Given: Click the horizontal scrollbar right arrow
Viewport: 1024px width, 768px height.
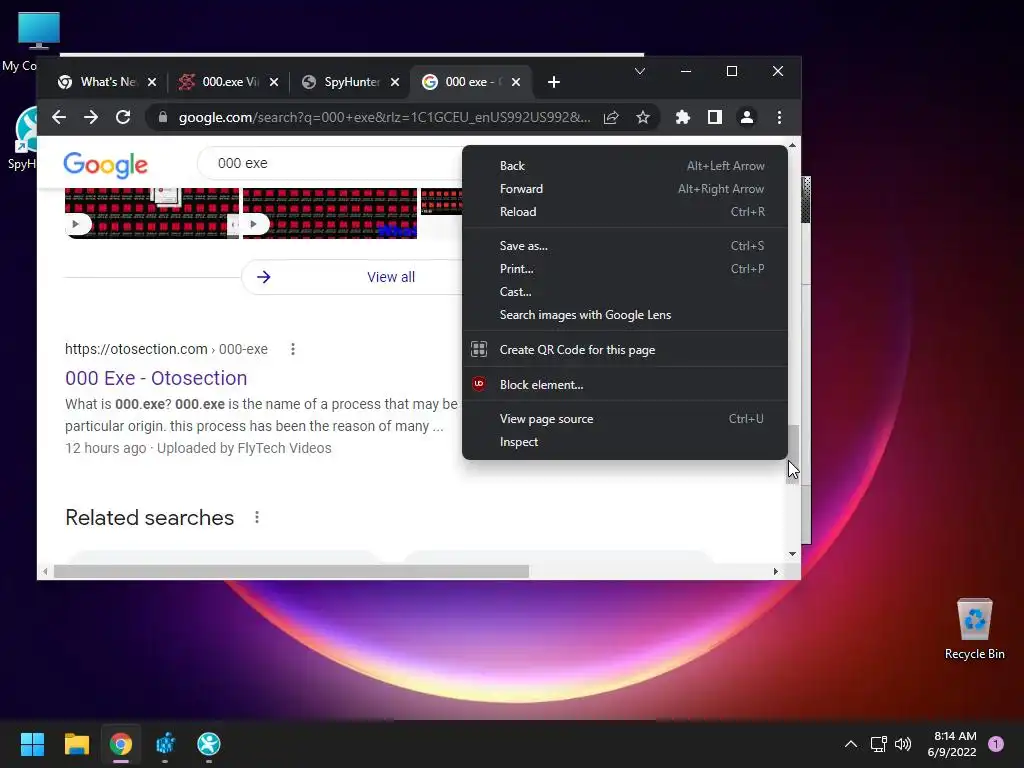Looking at the screenshot, I should pos(775,571).
